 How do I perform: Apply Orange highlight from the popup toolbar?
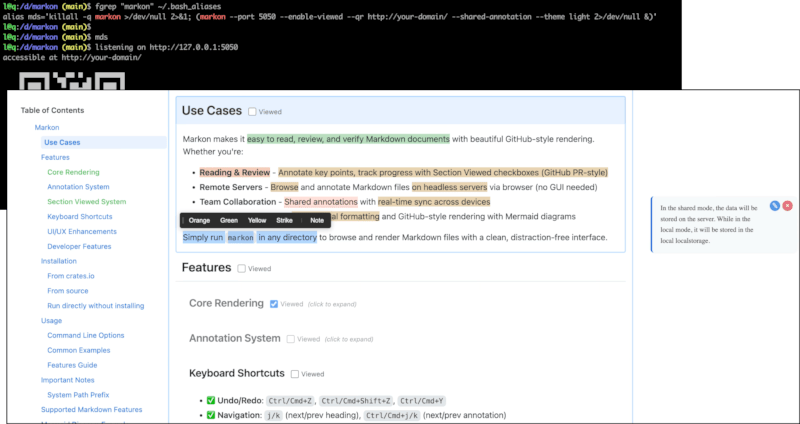click(x=199, y=220)
